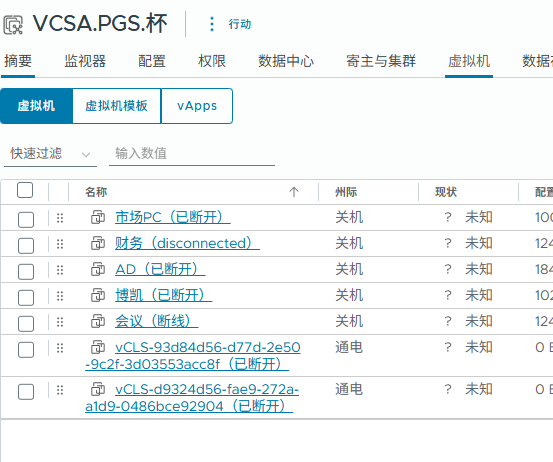Click 未知 status in 会议 row
The image size is (553, 462).
point(479,322)
